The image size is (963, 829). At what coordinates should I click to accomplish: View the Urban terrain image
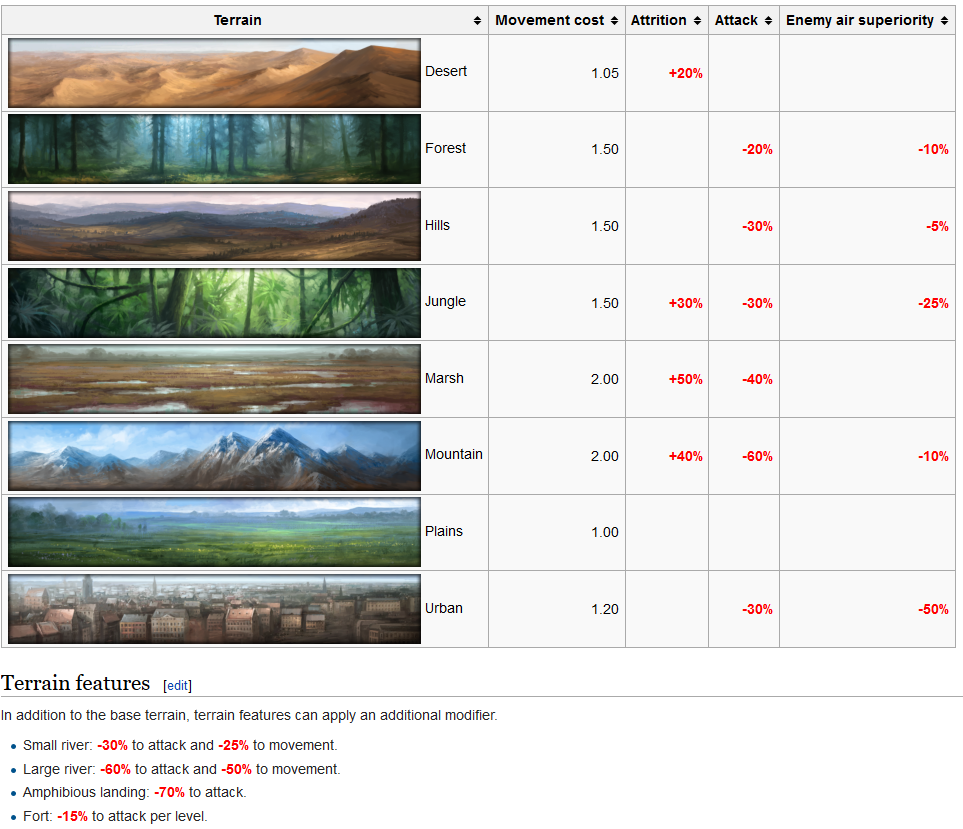pos(214,609)
